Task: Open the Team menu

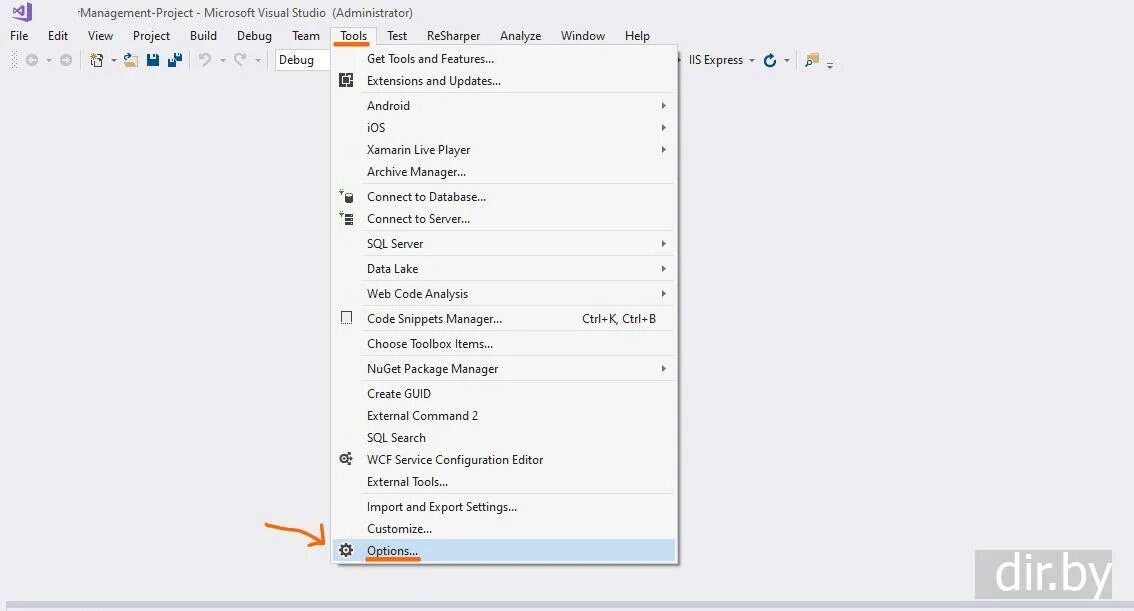Action: coord(306,35)
